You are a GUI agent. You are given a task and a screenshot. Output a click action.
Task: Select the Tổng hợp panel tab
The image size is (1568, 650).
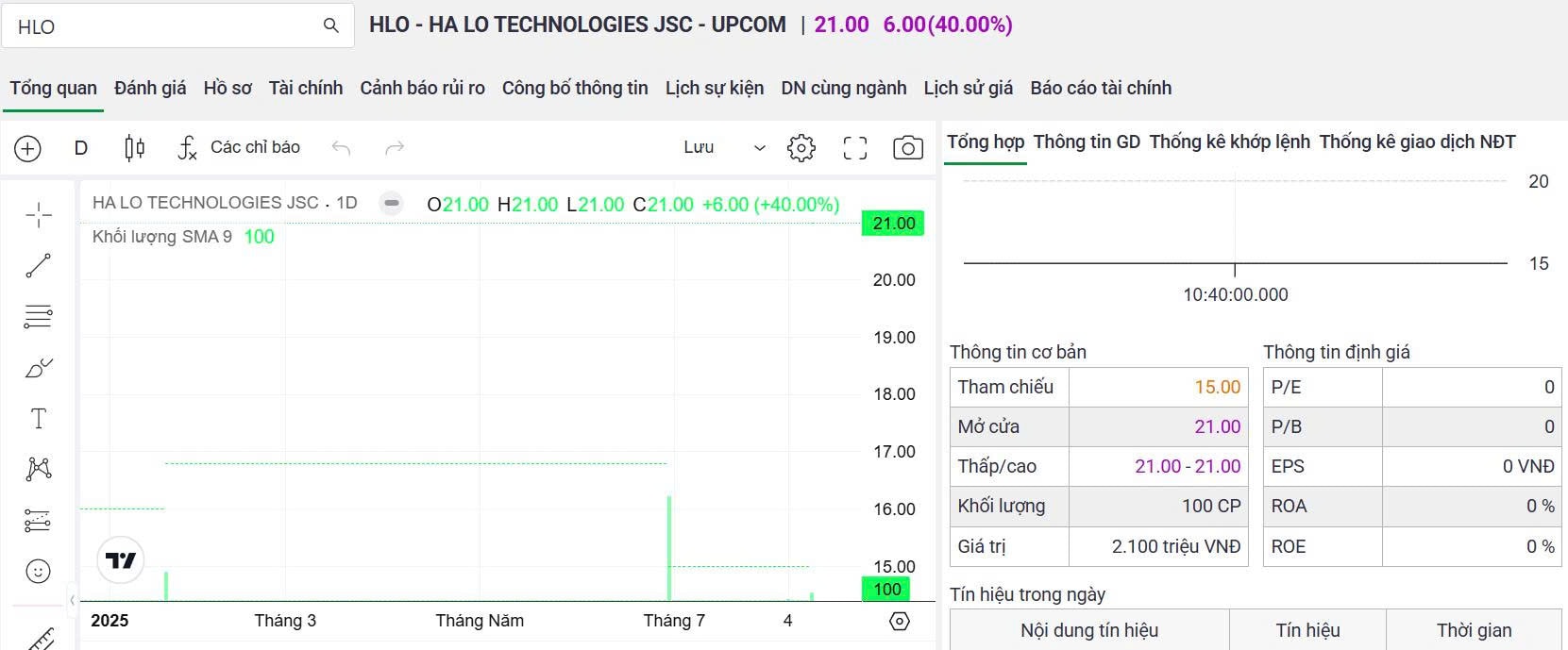(986, 142)
